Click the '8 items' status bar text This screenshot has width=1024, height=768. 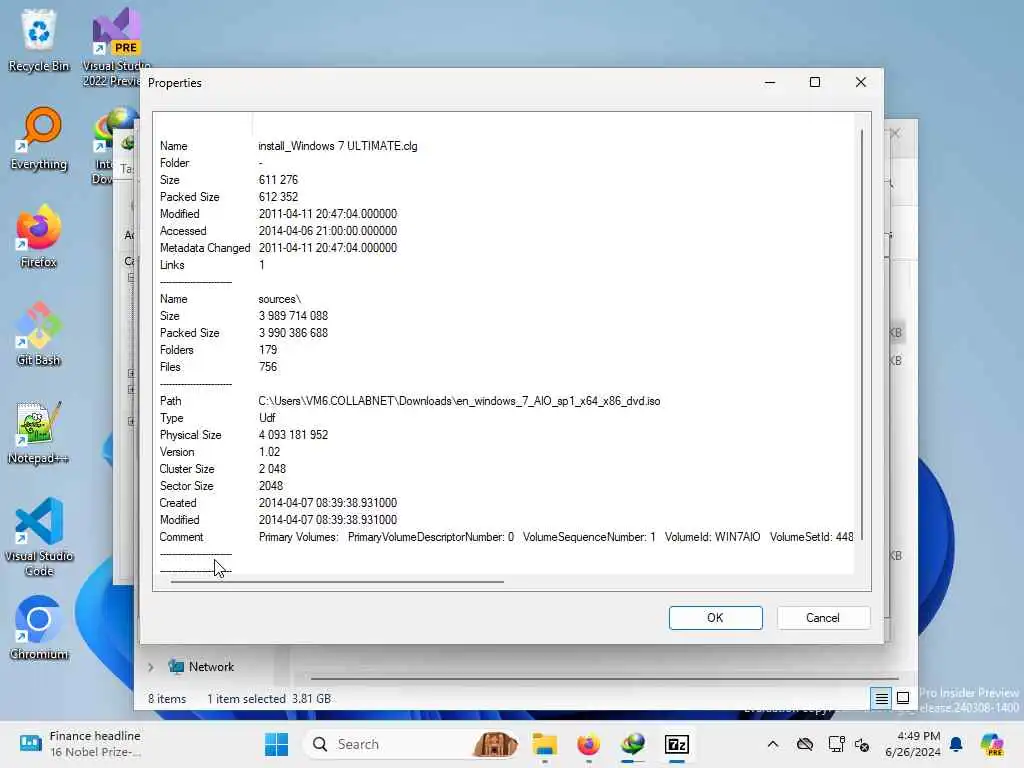click(x=167, y=699)
